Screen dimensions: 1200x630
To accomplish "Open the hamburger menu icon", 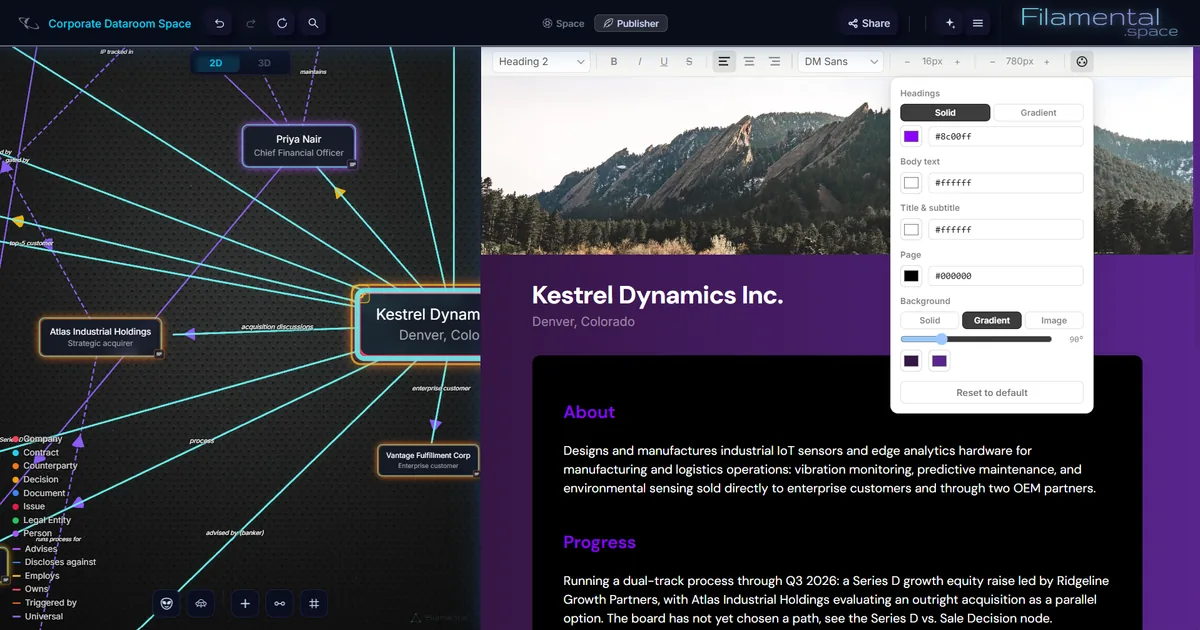I will click(x=978, y=23).
